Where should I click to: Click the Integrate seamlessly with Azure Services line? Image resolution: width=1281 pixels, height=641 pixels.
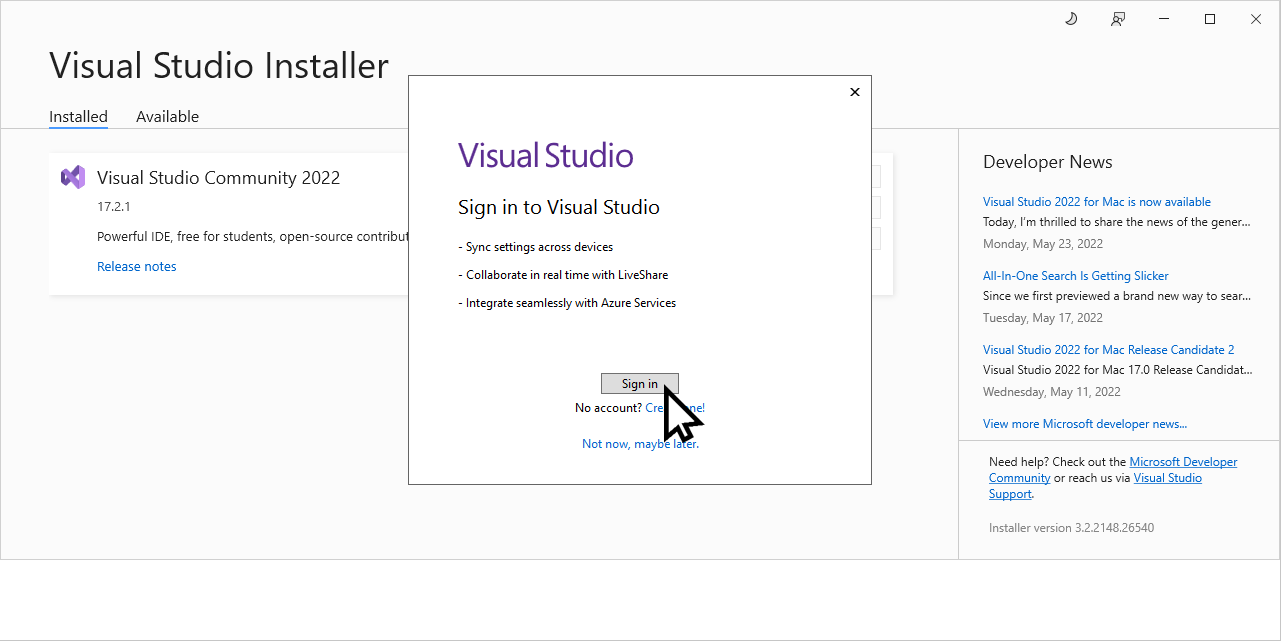[567, 303]
